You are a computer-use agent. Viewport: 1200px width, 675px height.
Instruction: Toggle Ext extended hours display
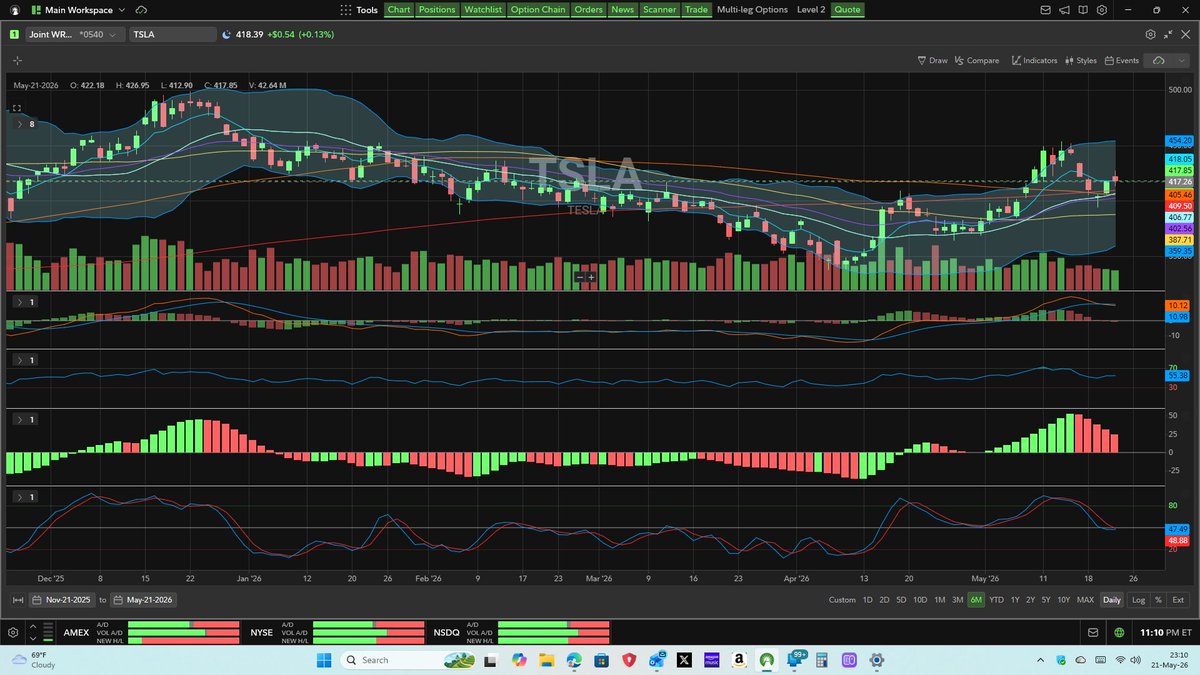click(x=1178, y=600)
